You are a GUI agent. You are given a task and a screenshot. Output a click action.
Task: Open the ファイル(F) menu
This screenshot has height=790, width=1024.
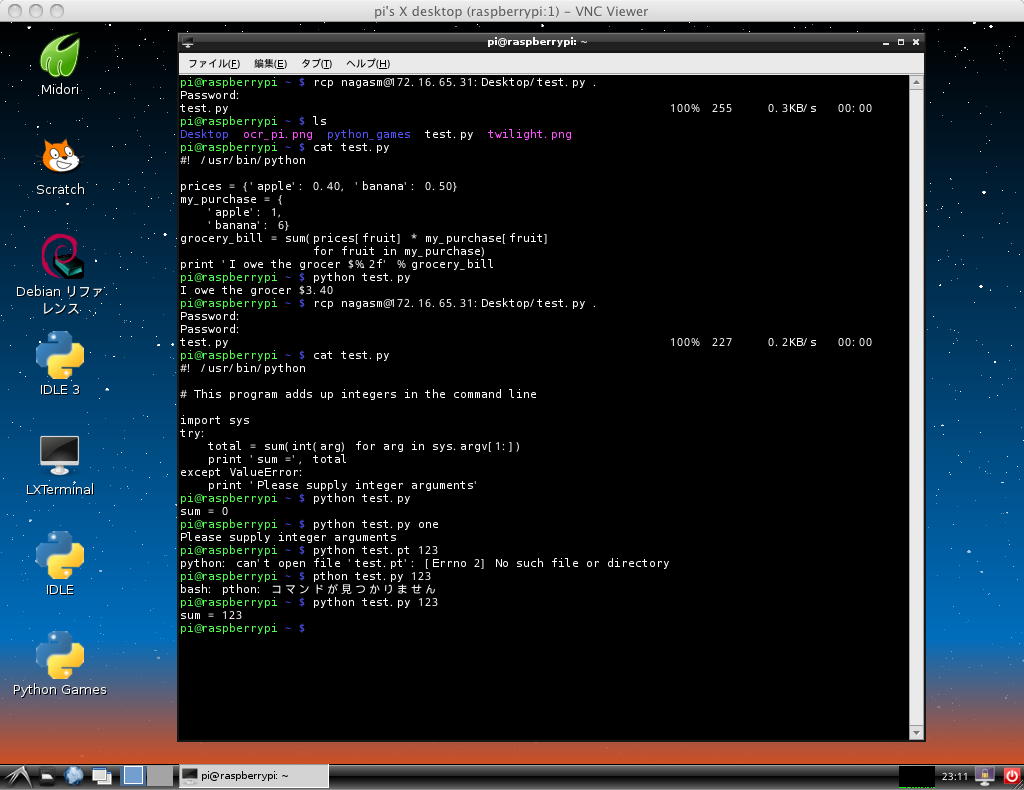tap(214, 63)
